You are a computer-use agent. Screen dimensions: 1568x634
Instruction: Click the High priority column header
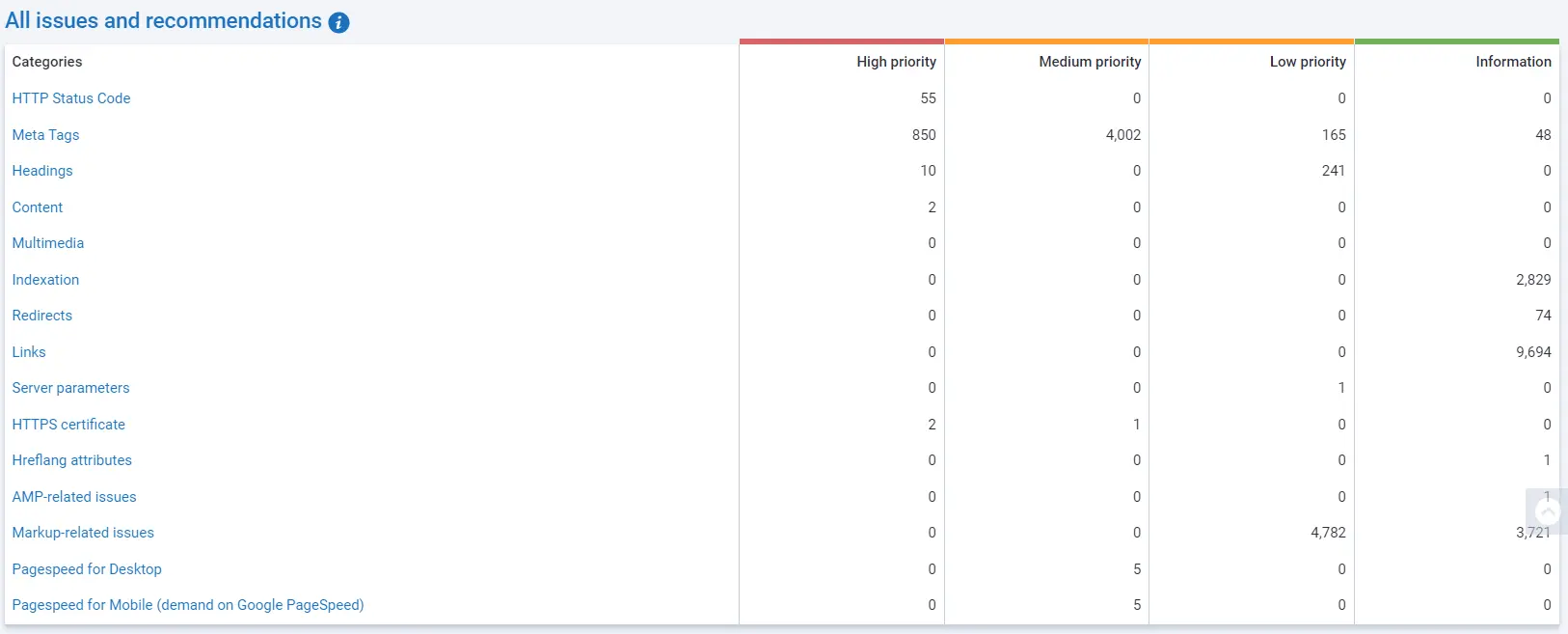coord(896,62)
